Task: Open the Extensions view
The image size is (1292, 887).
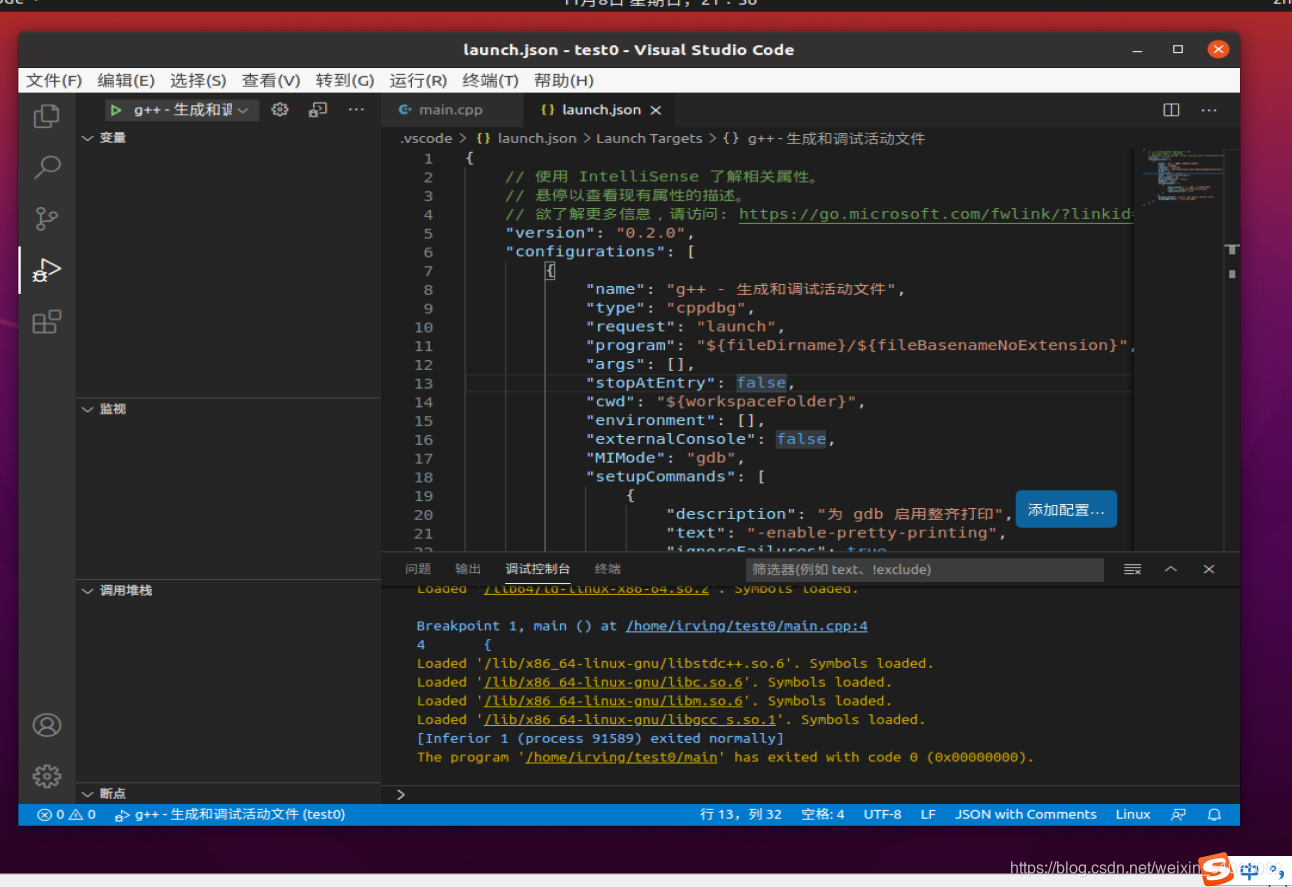Action: click(x=47, y=322)
